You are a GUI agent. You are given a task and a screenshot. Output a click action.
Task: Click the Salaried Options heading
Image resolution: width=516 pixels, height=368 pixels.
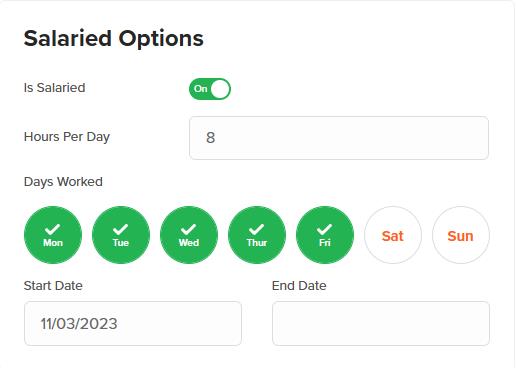[114, 38]
